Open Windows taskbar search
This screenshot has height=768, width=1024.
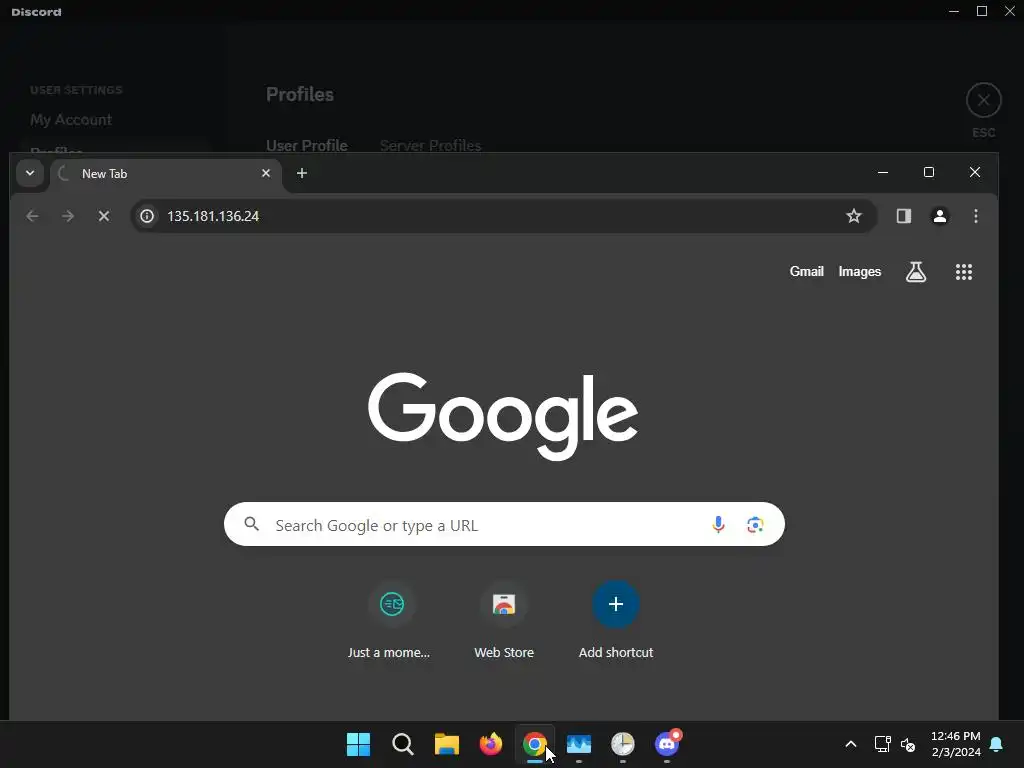coord(403,744)
